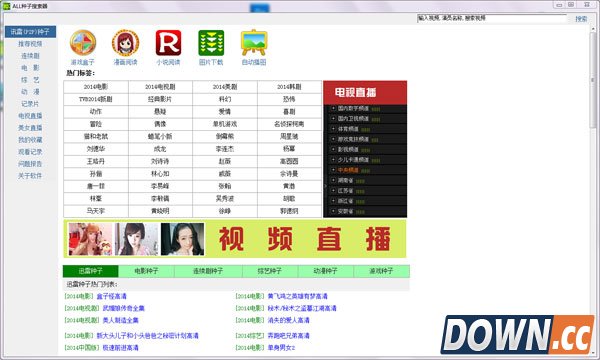Click the TVB2014新剧 tag cell
The width and height of the screenshot is (600, 360).
coord(96,99)
